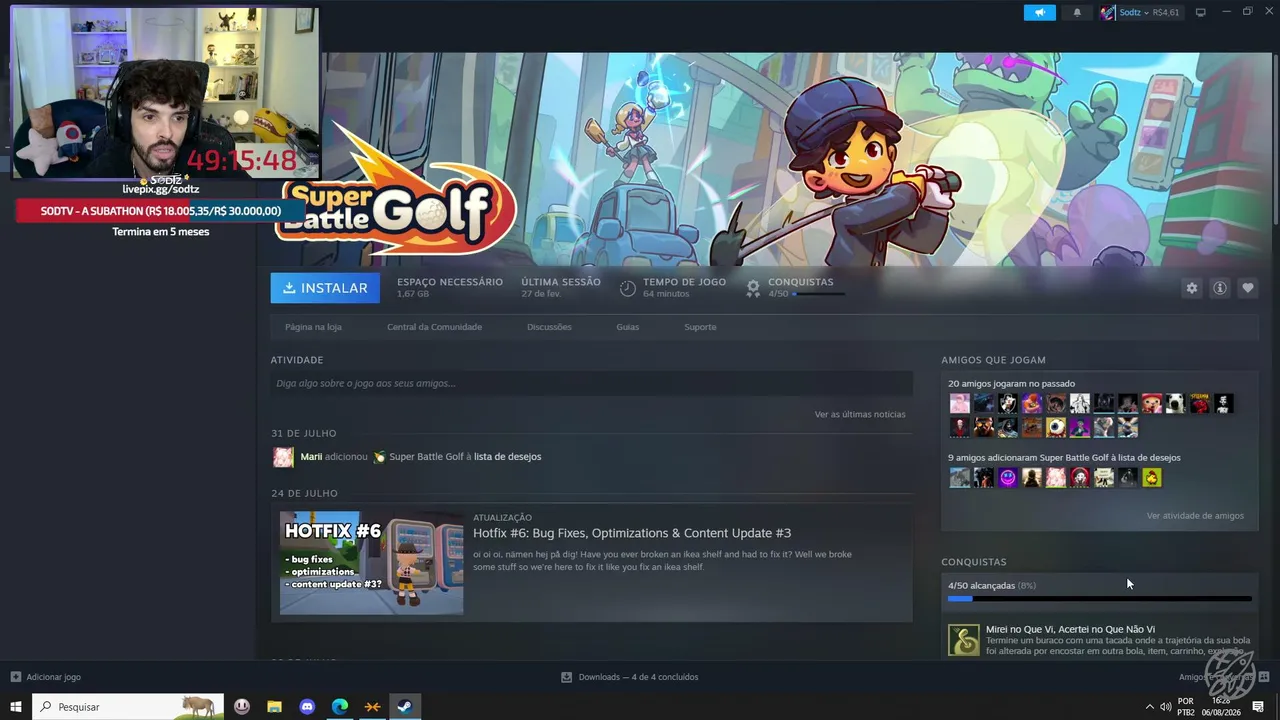Click the 'ESPAÇO NECESSÁRIO' 1,67 GB stat
The height and width of the screenshot is (720, 1280).
tap(450, 288)
